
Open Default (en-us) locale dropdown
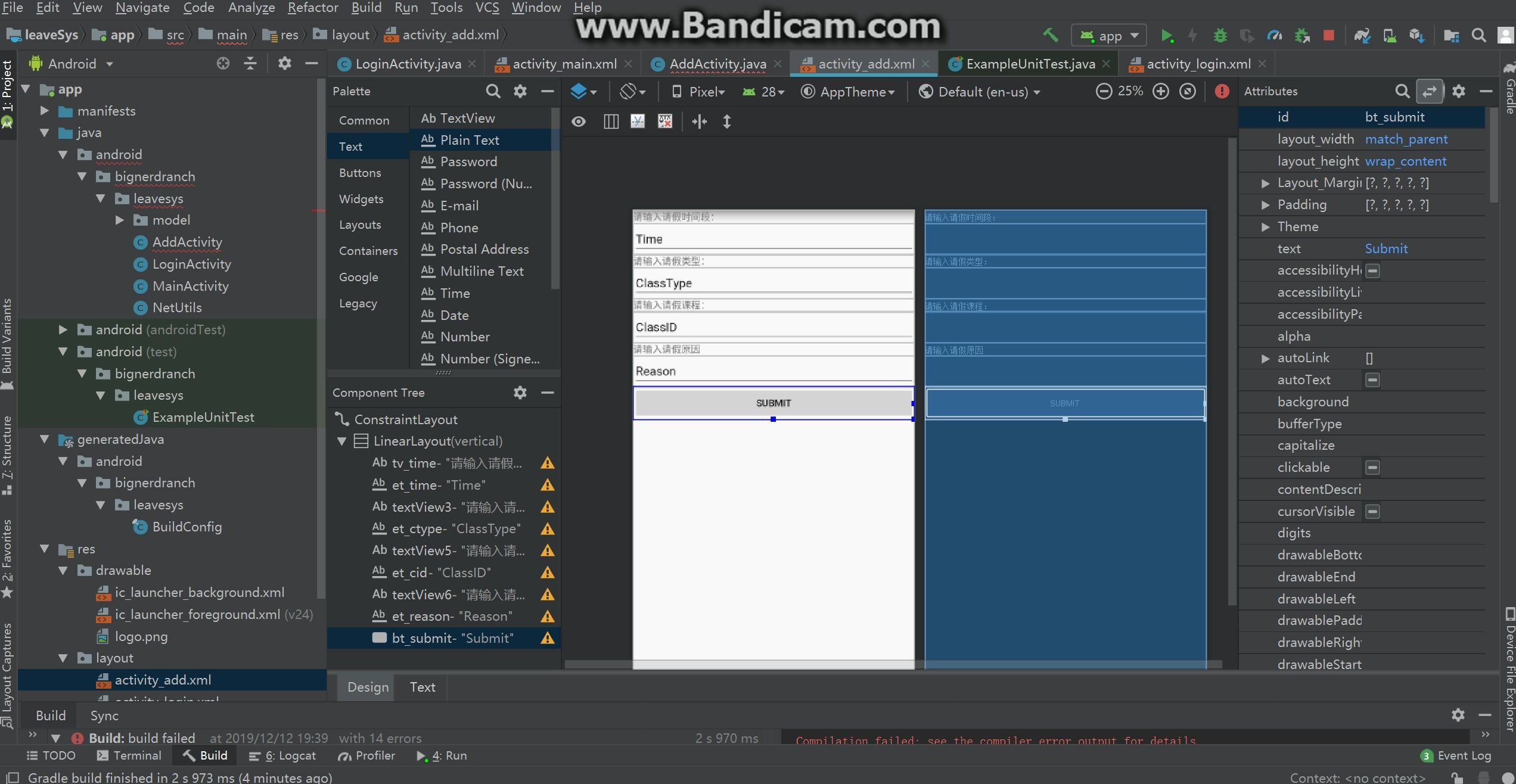coord(979,92)
